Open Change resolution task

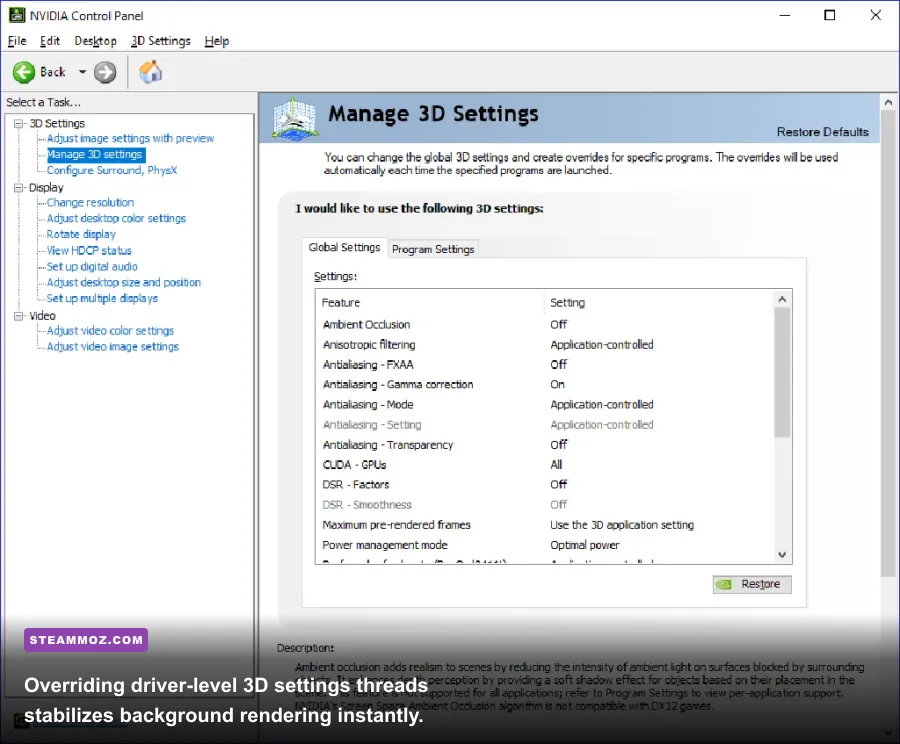(x=90, y=203)
